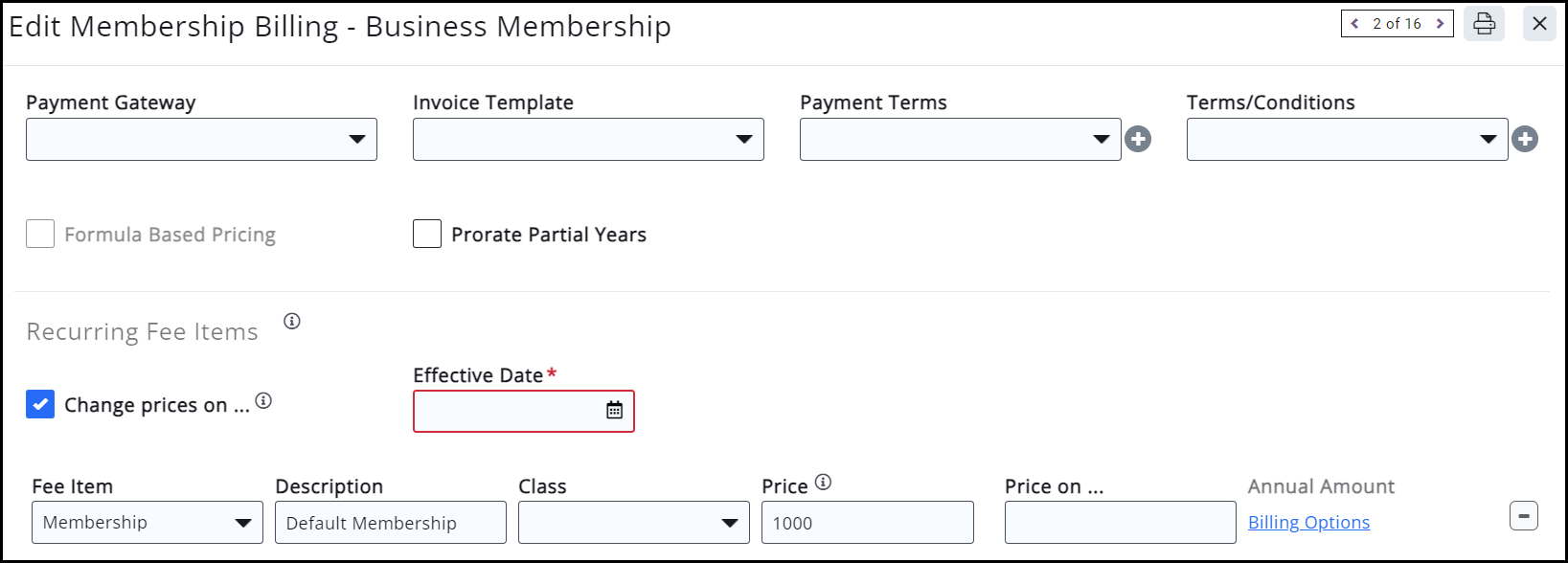Go to the previous record arrow

[x=1355, y=24]
